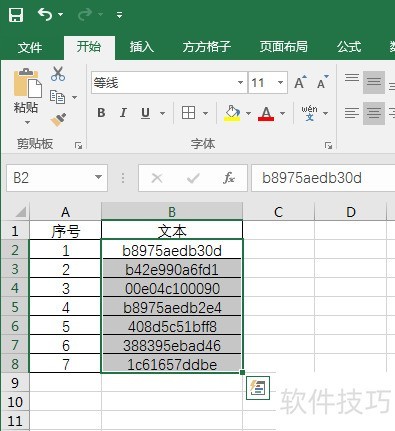Click cell with 408d5c51bff8
This screenshot has height=431, width=395.
172,326
